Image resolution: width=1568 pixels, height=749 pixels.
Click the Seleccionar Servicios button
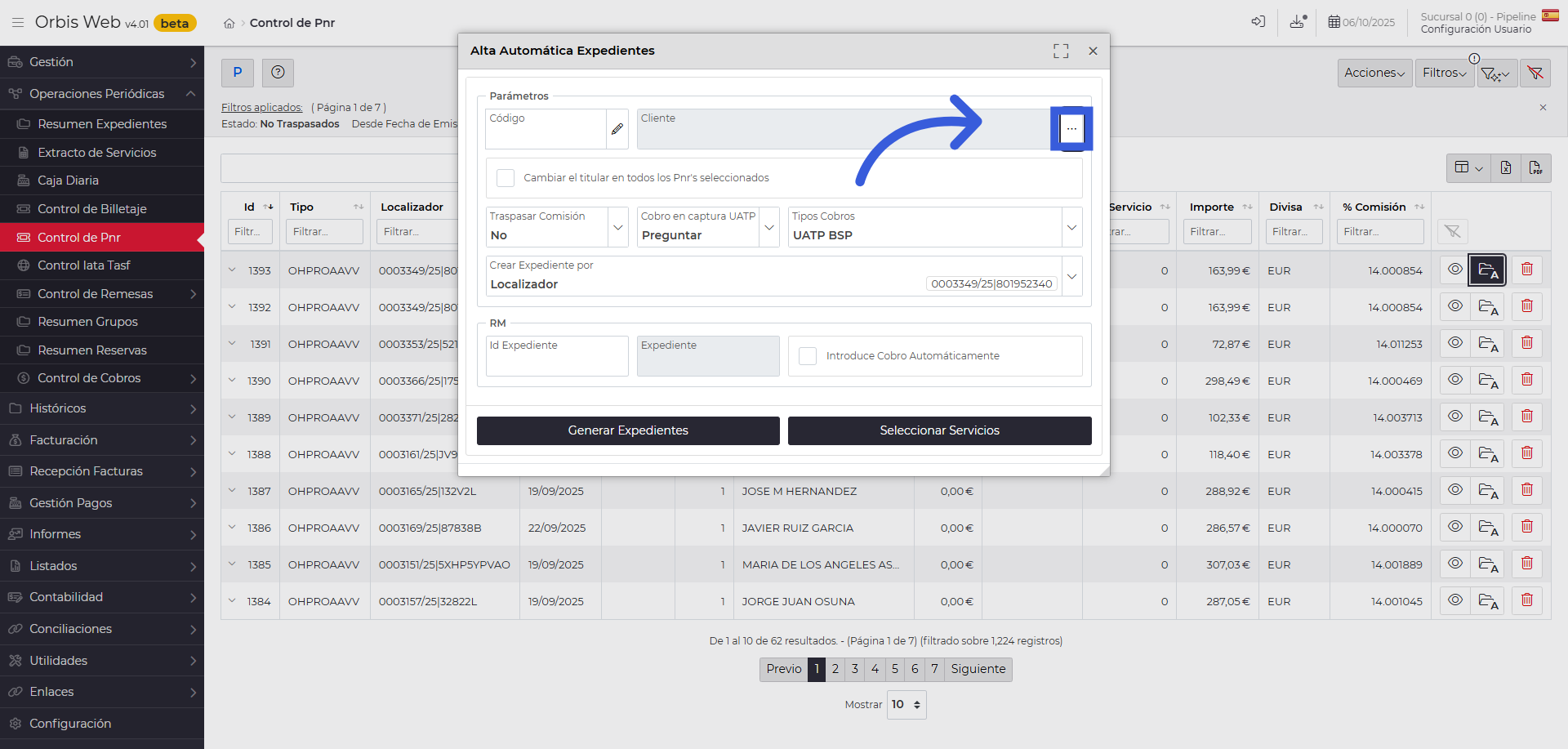[939, 430]
